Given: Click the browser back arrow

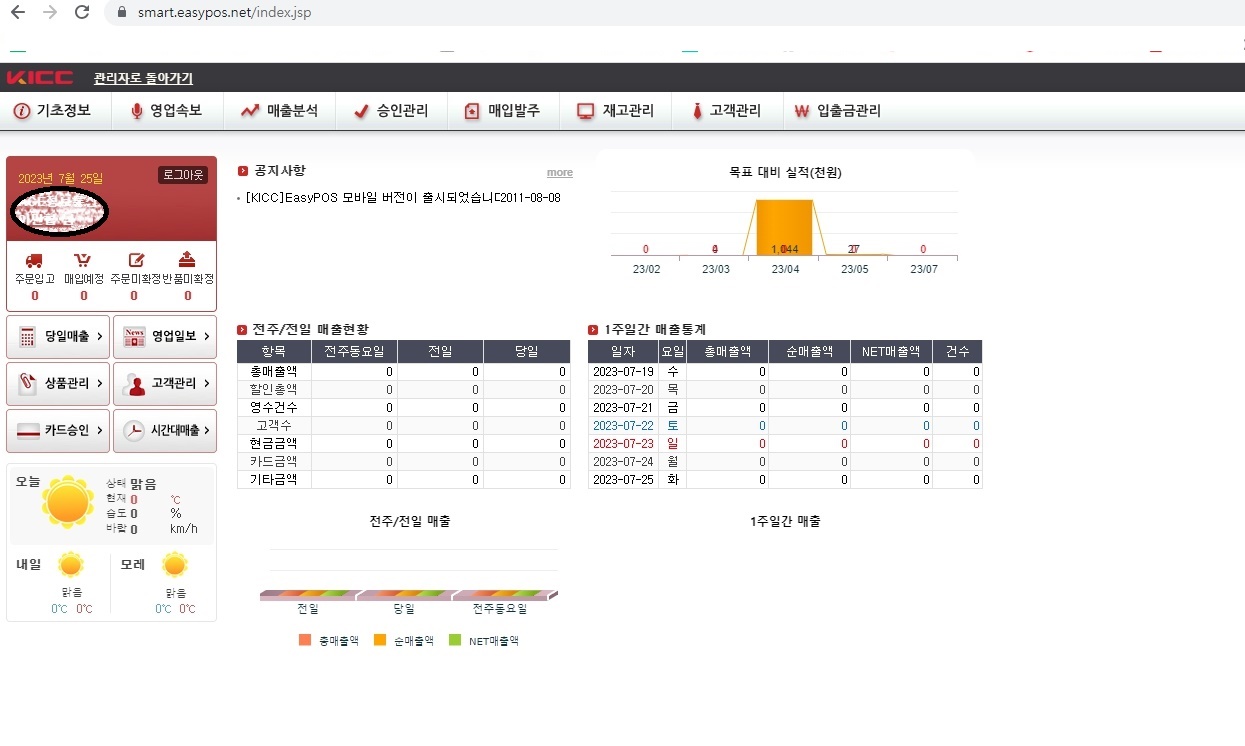Looking at the screenshot, I should (x=17, y=13).
